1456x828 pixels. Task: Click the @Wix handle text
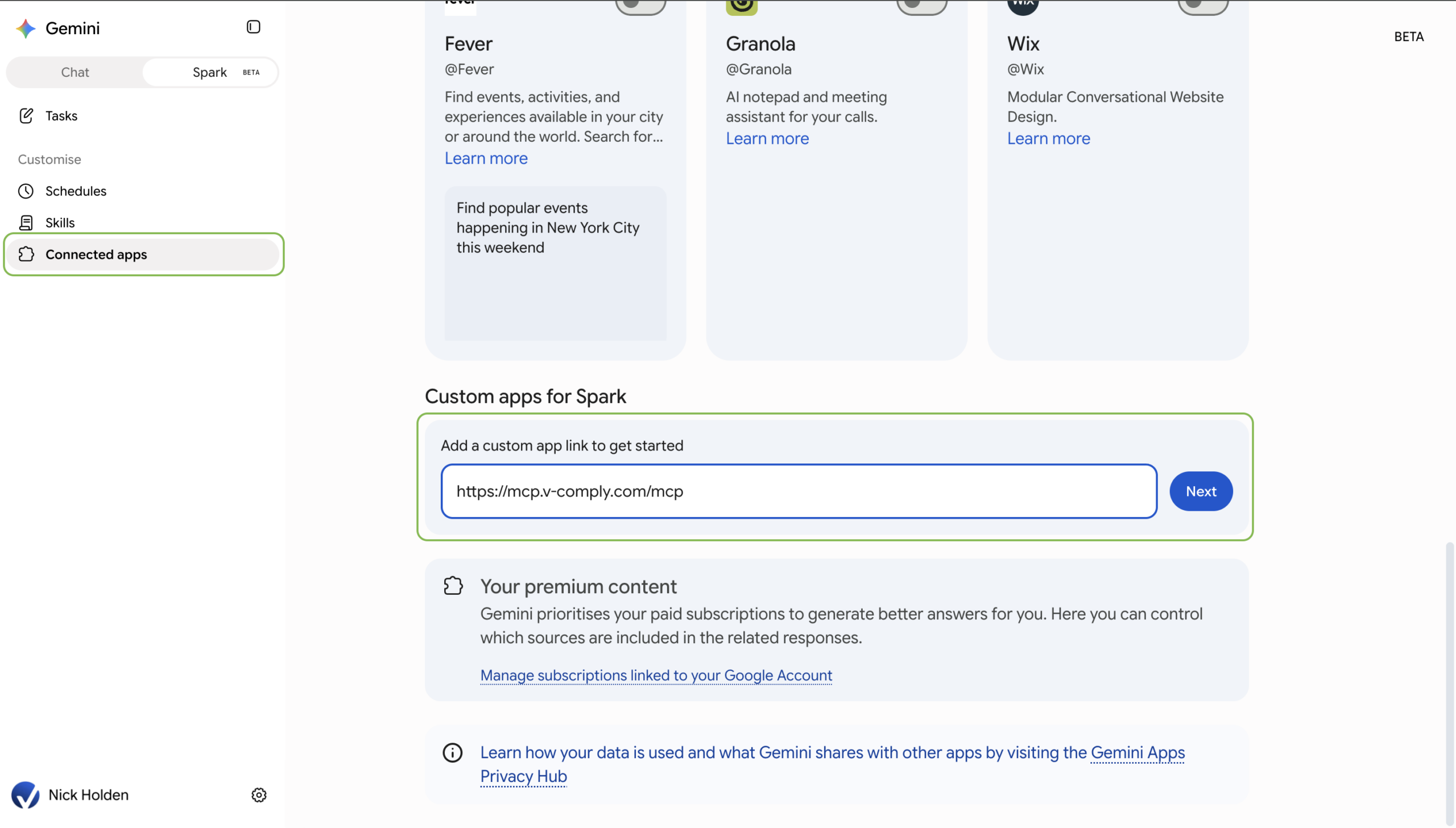[1025, 69]
